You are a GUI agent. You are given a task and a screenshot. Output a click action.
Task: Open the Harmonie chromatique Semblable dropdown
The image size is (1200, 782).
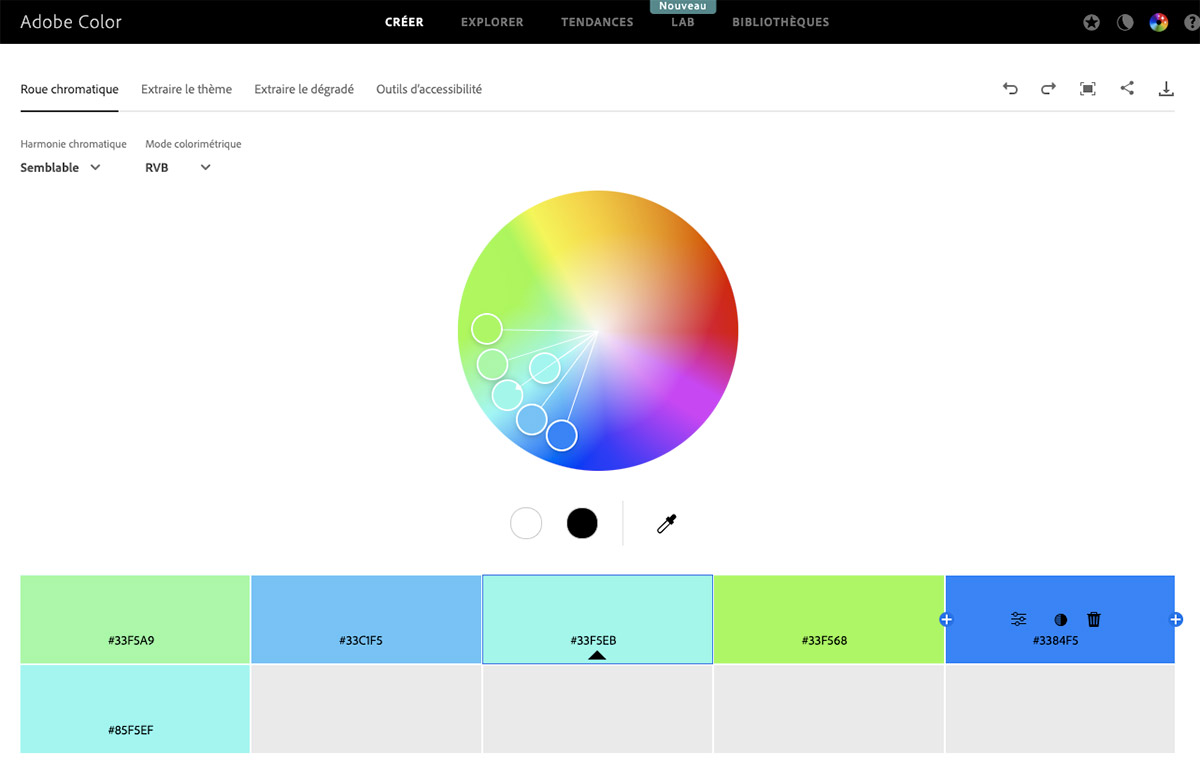[61, 168]
